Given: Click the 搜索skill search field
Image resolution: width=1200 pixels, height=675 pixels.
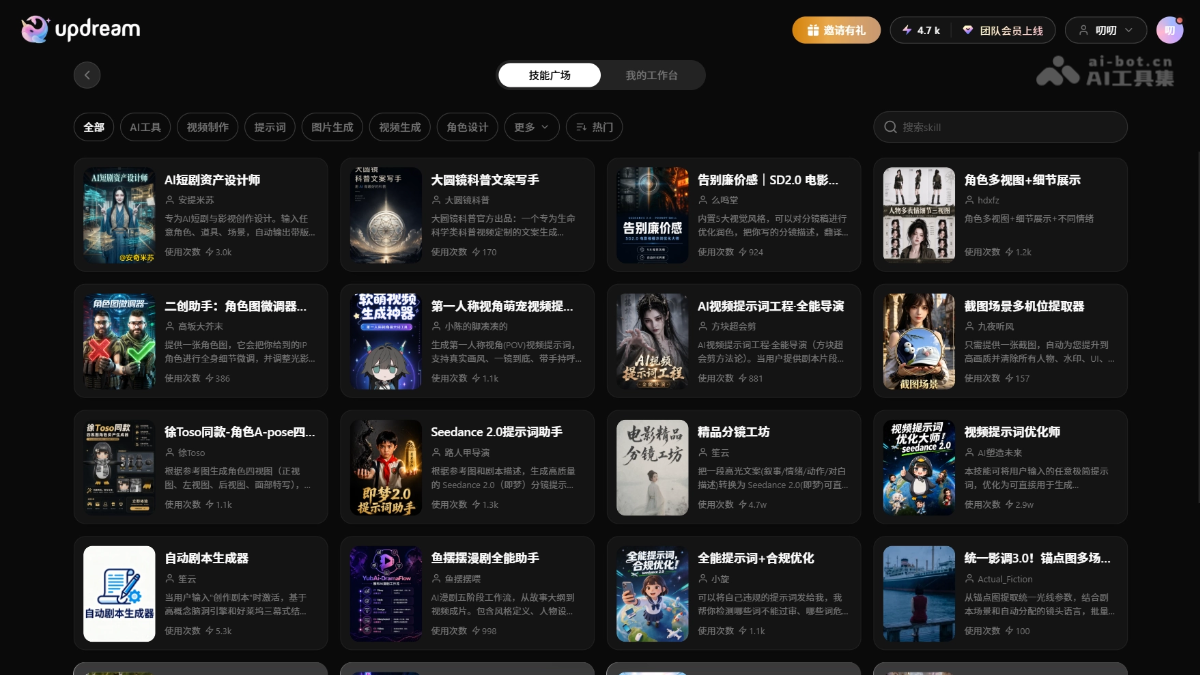Looking at the screenshot, I should click(1000, 127).
